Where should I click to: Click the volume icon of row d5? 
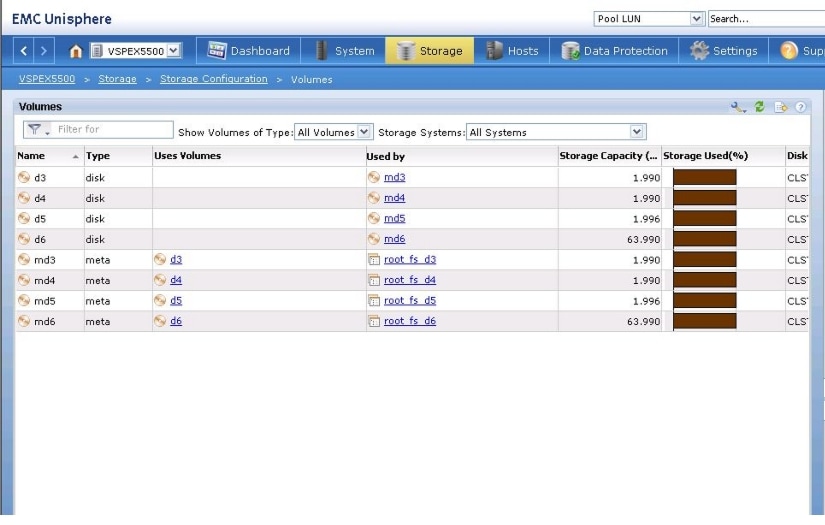pos(24,218)
